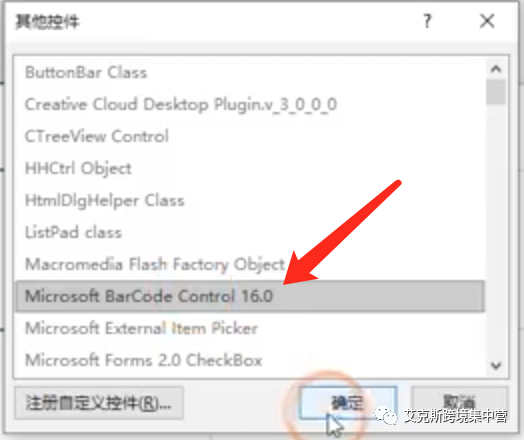Viewport: 524px width, 440px height.
Task: Close the 其他控件 dialog
Action: coord(487,21)
